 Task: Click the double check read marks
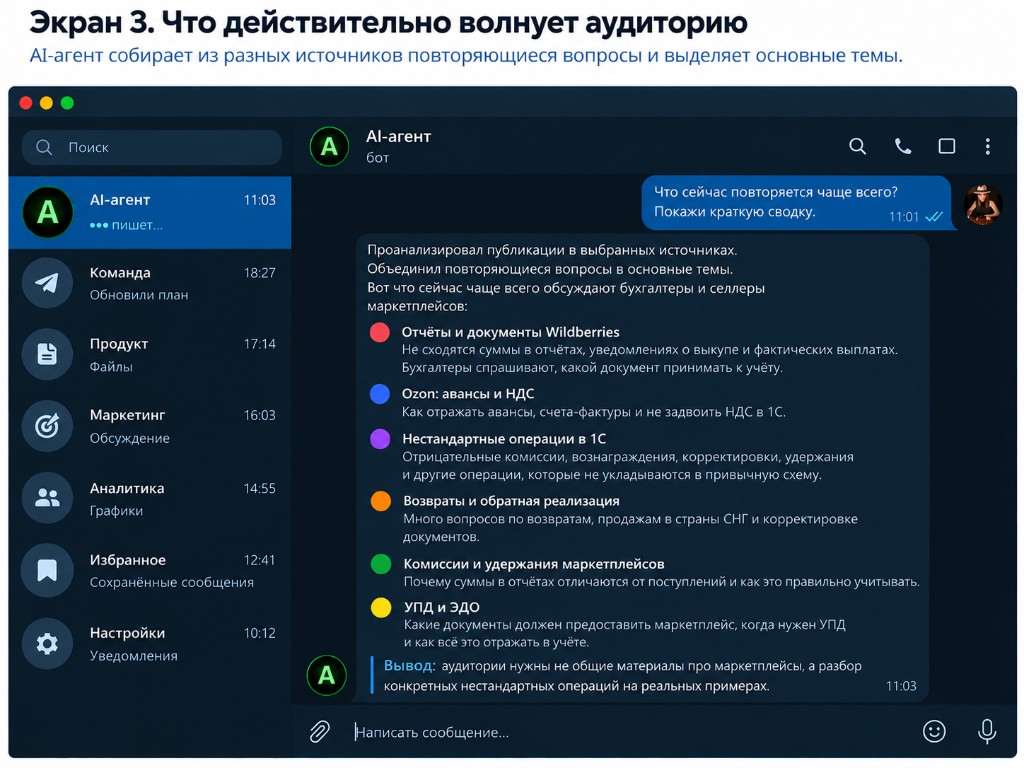[x=935, y=217]
